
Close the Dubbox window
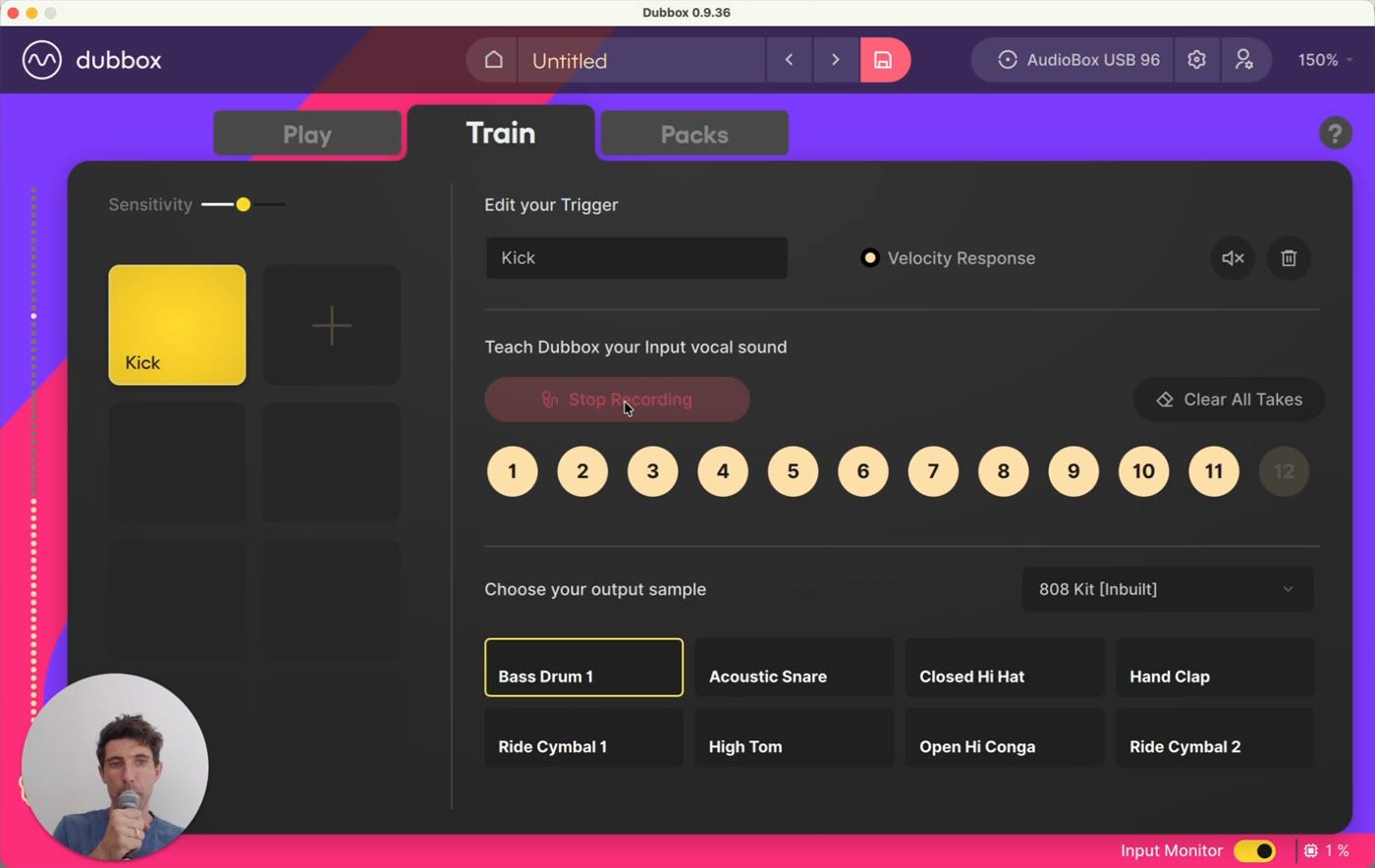pyautogui.click(x=13, y=13)
